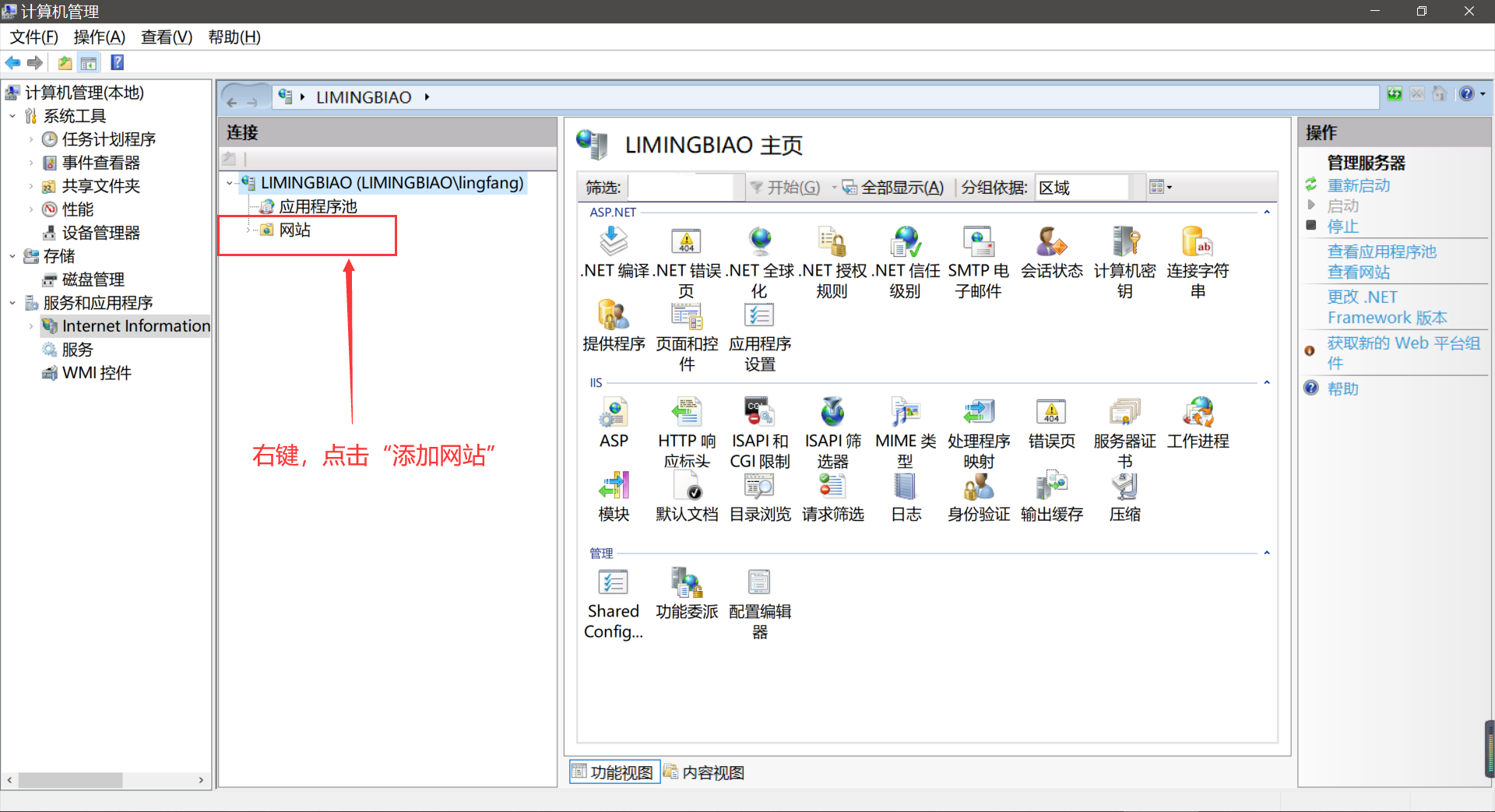The image size is (1495, 812).
Task: Click the 查看应用程序池 link
Action: click(1382, 251)
